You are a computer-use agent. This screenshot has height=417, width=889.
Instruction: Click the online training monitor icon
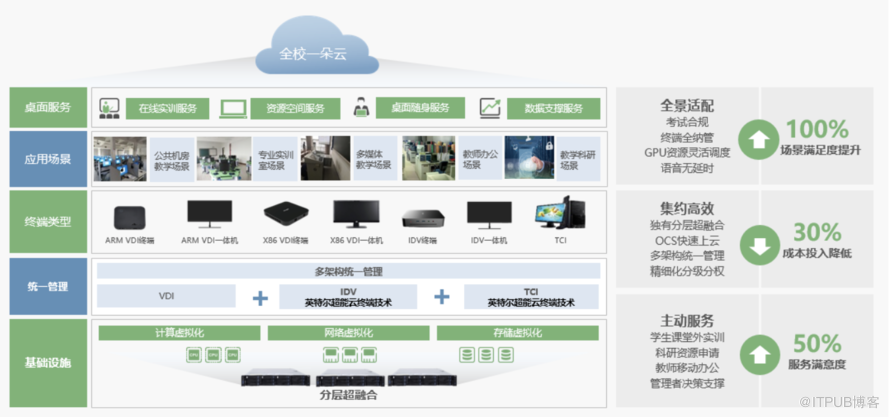point(109,108)
